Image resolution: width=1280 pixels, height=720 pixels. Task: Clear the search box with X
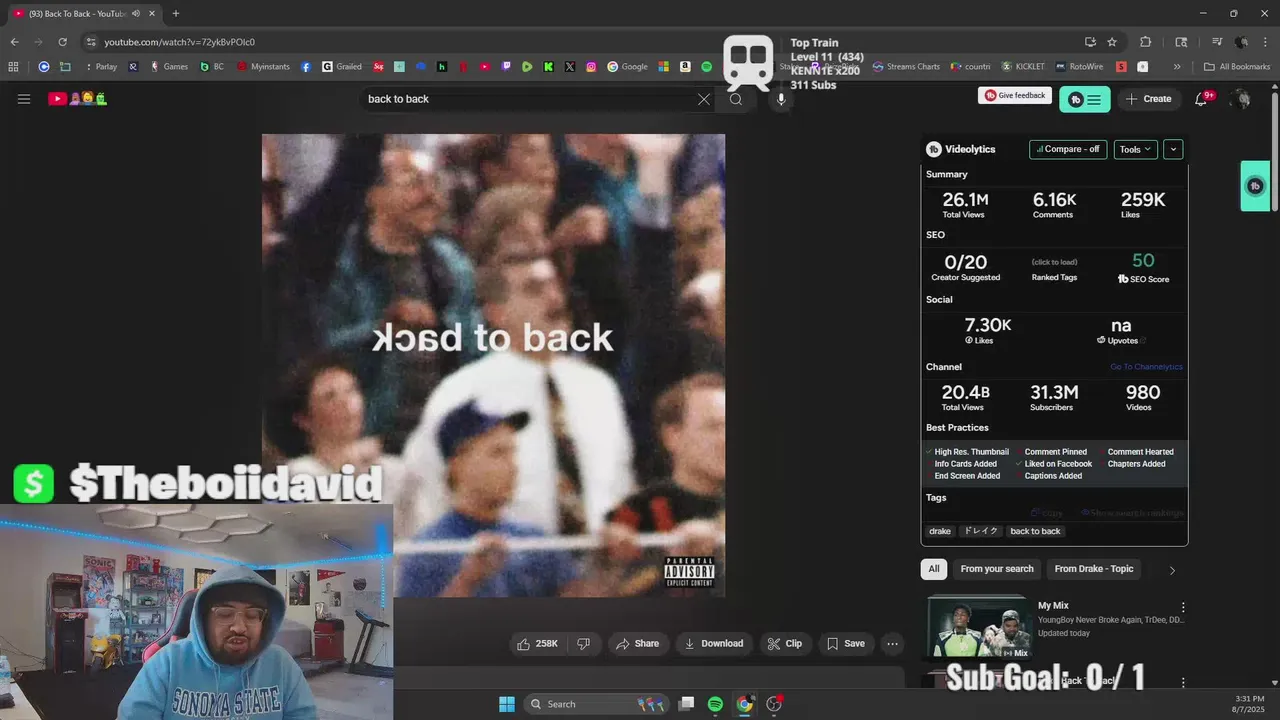click(704, 99)
